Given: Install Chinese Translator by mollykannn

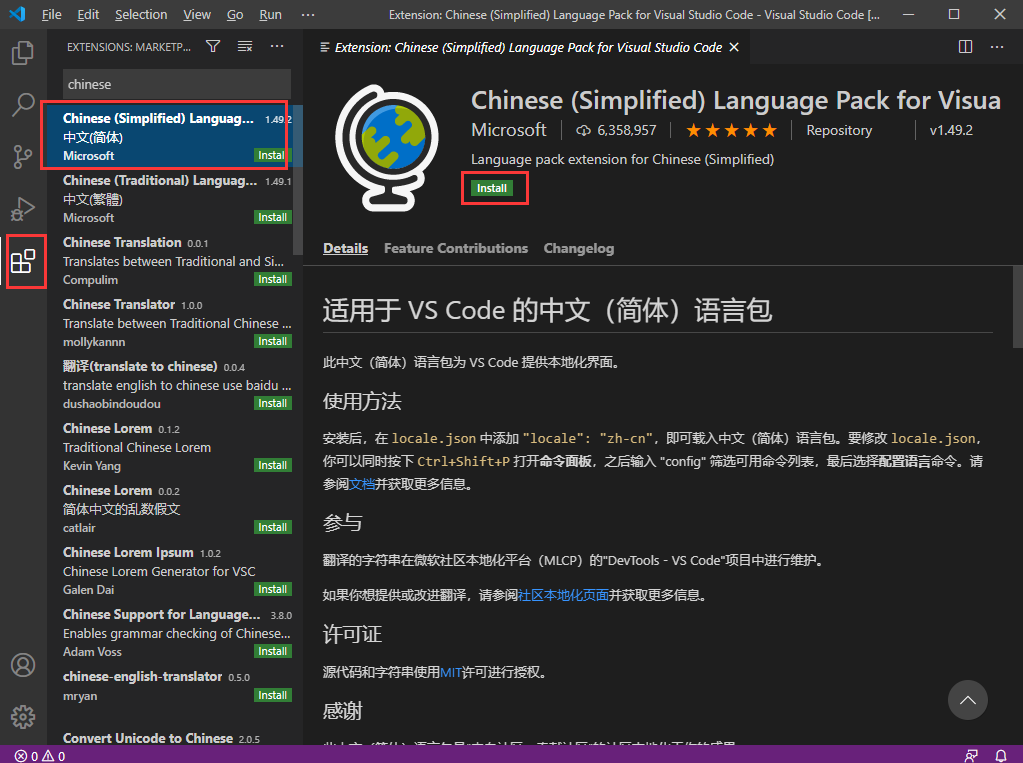Looking at the screenshot, I should [x=273, y=341].
